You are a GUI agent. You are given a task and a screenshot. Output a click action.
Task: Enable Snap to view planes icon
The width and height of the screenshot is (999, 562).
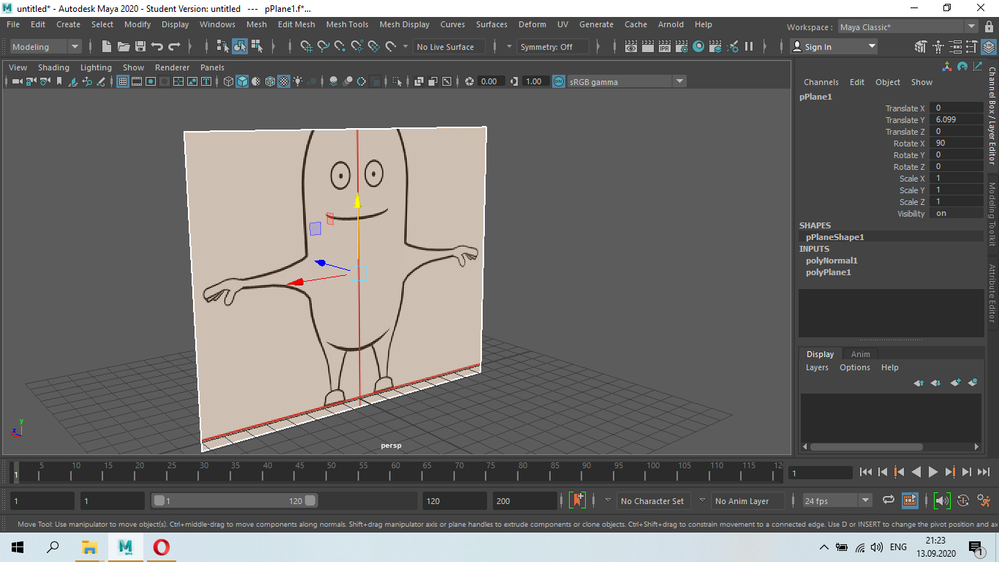[373, 47]
